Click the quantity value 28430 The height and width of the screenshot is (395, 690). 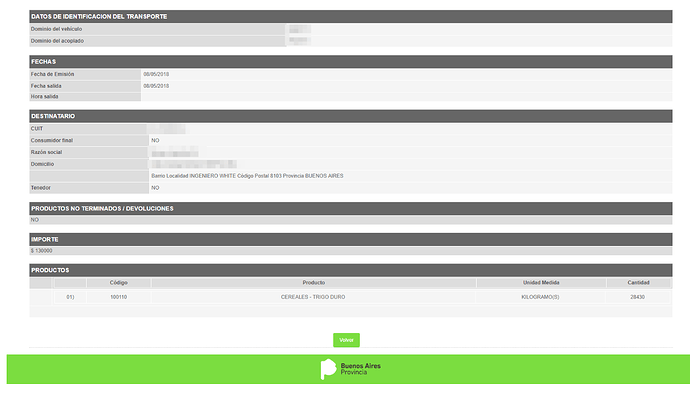[637, 297]
